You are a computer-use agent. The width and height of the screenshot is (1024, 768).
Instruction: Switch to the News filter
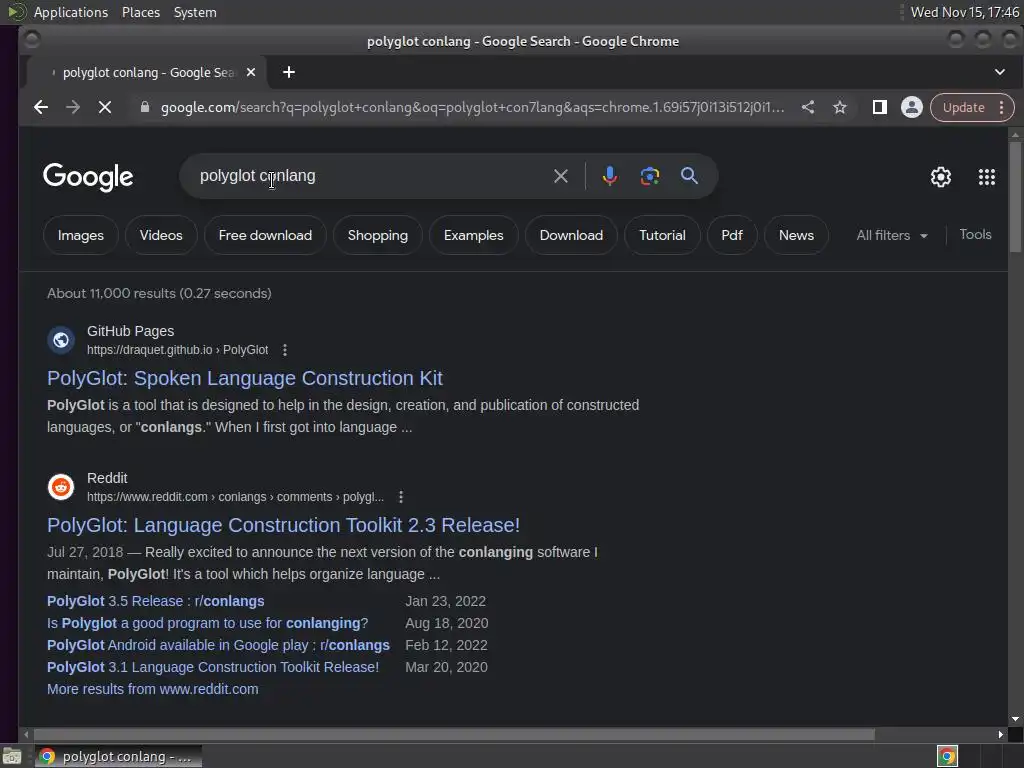pos(796,235)
